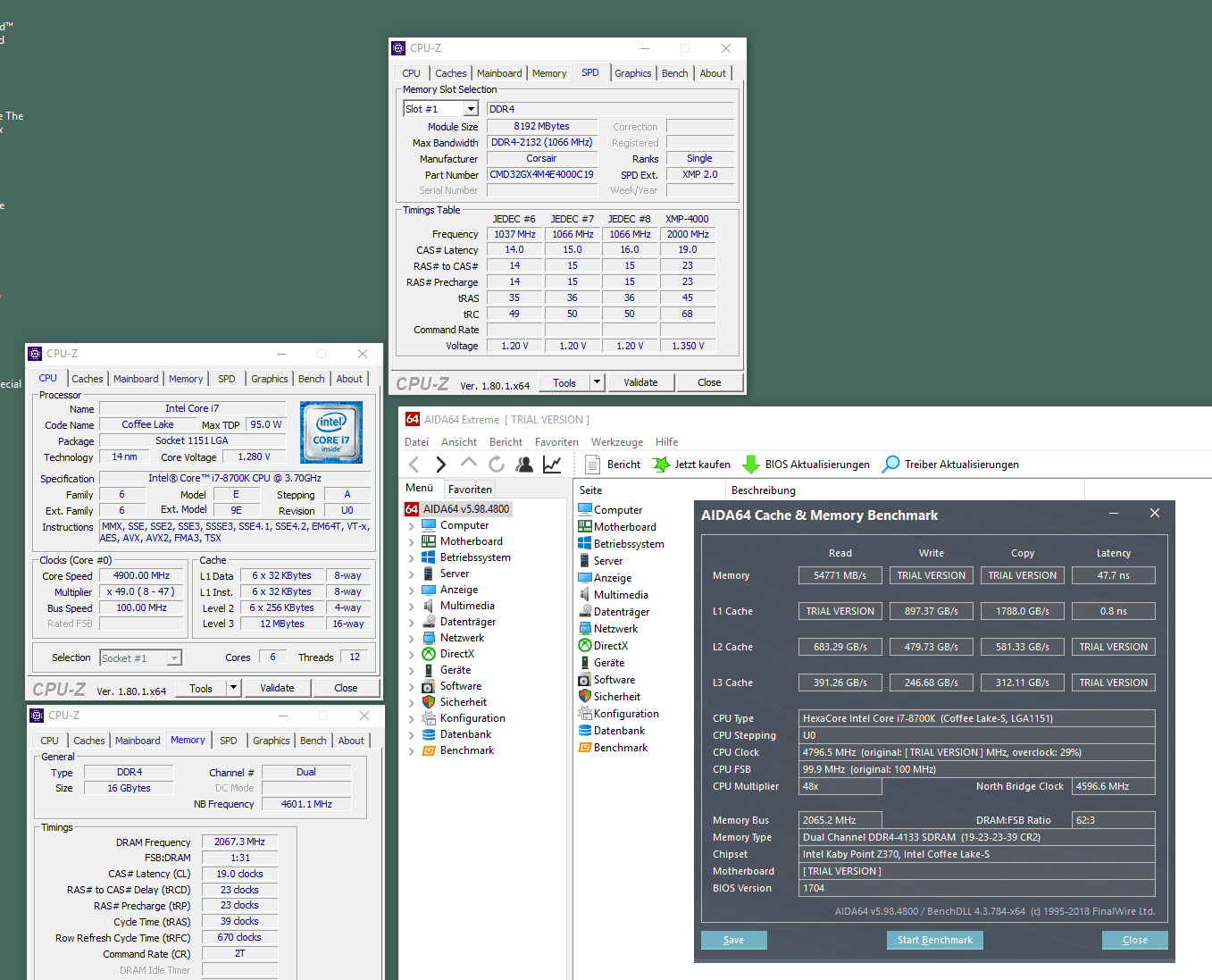Open AIDA64 user/favorites toolbar icon
1212x980 pixels.
point(524,465)
